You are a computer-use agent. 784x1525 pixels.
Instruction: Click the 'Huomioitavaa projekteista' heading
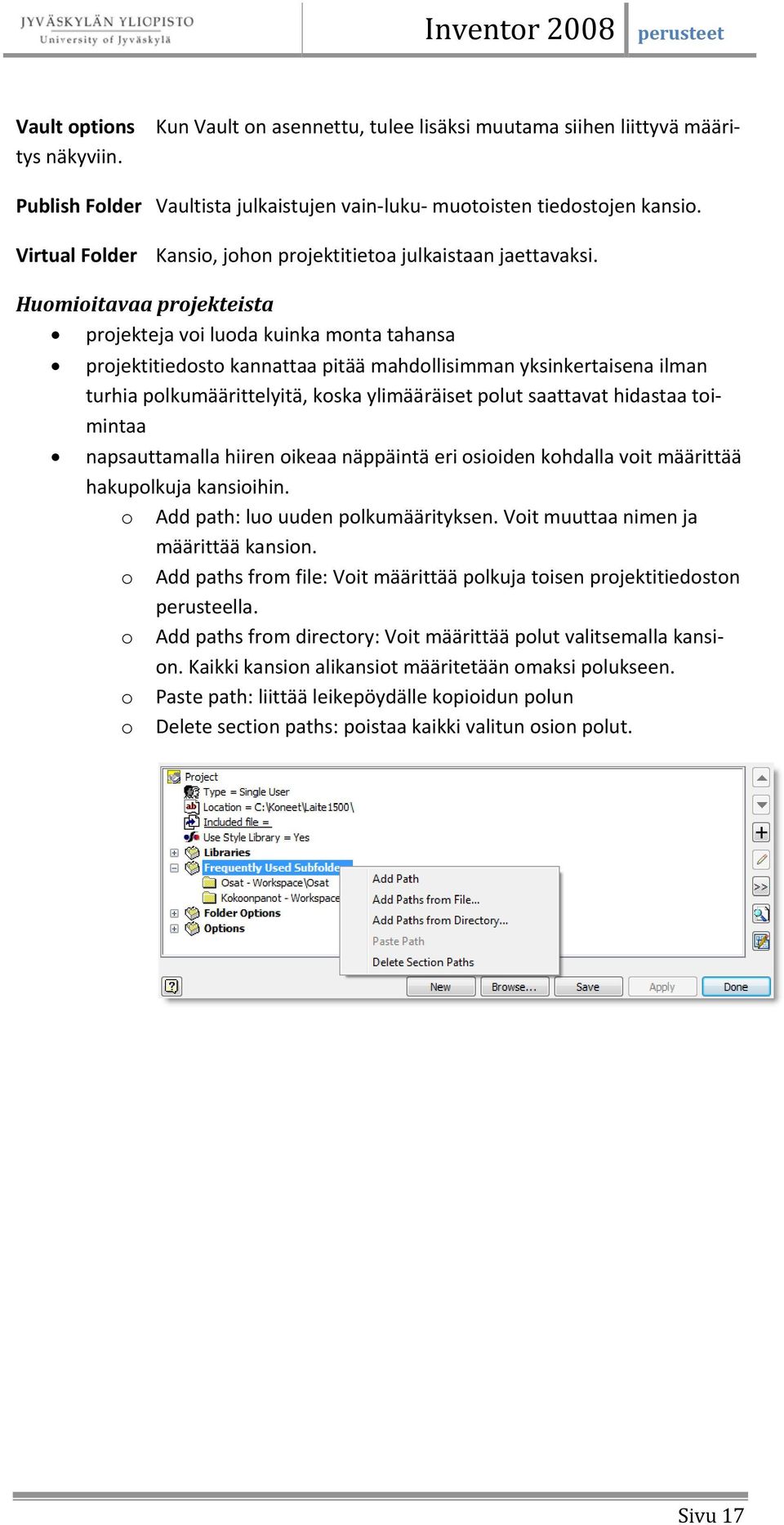145,304
